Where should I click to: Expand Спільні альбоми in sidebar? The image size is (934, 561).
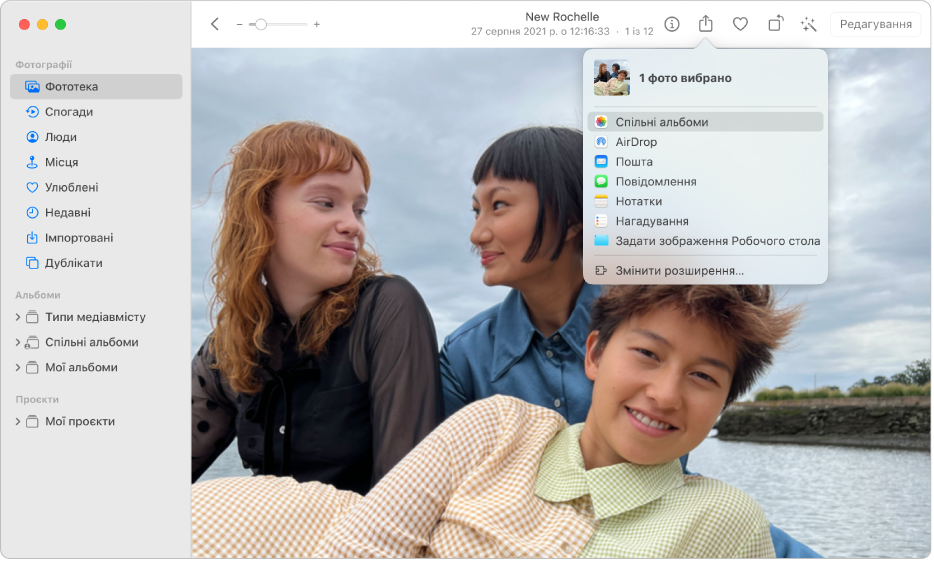(x=17, y=342)
